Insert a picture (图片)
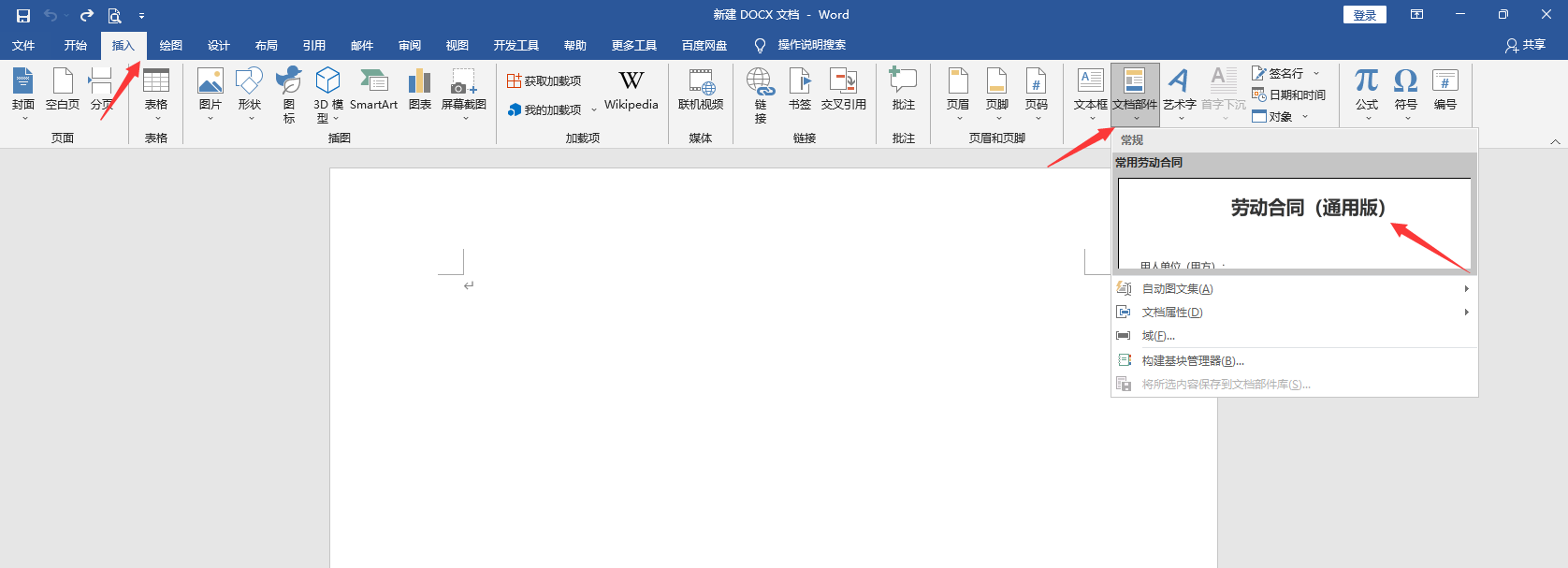 click(211, 94)
